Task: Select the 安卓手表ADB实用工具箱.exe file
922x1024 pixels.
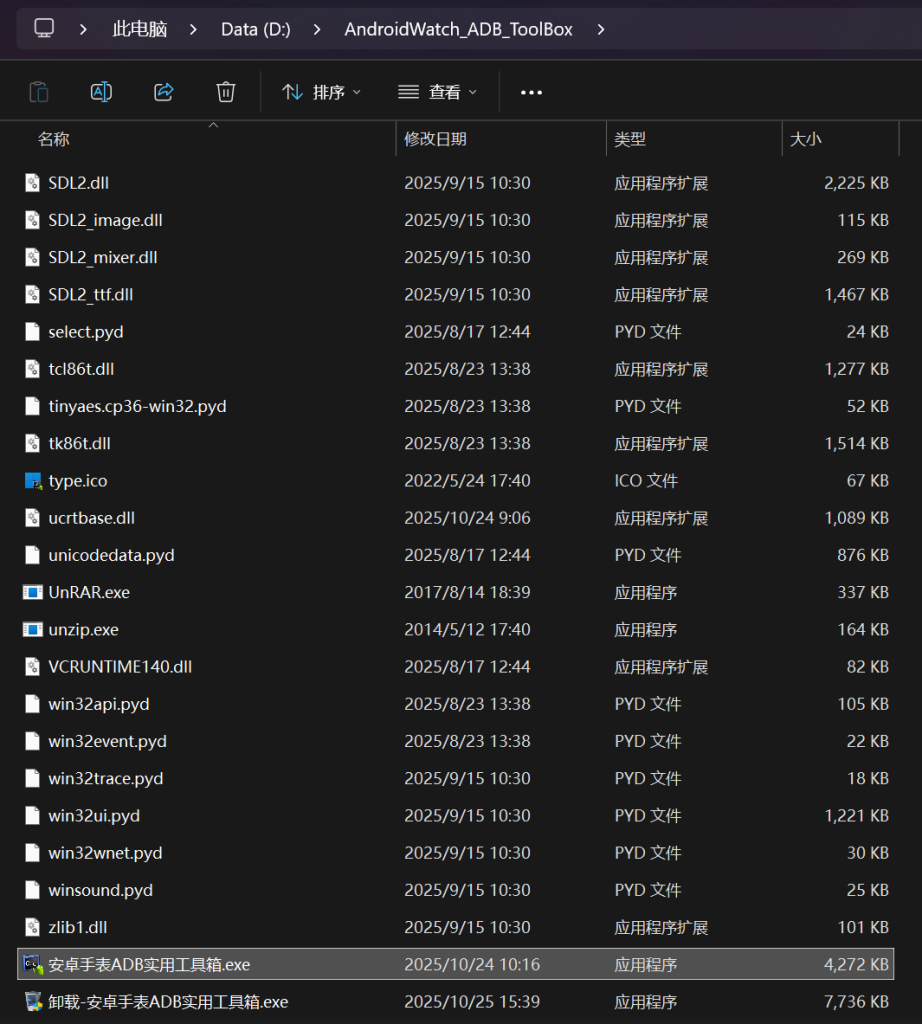Action: click(x=149, y=964)
